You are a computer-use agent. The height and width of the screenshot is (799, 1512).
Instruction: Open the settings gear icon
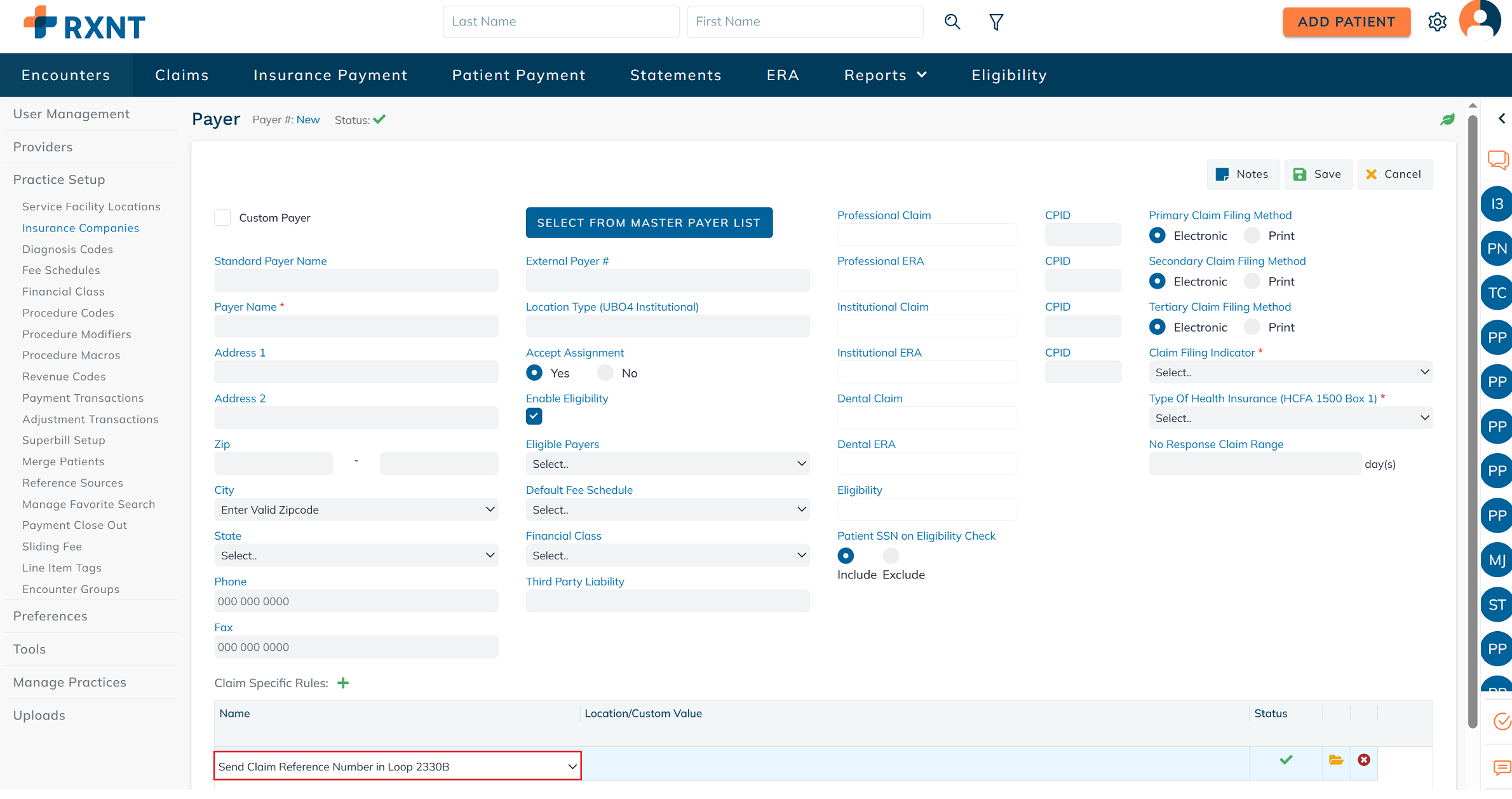click(1437, 22)
